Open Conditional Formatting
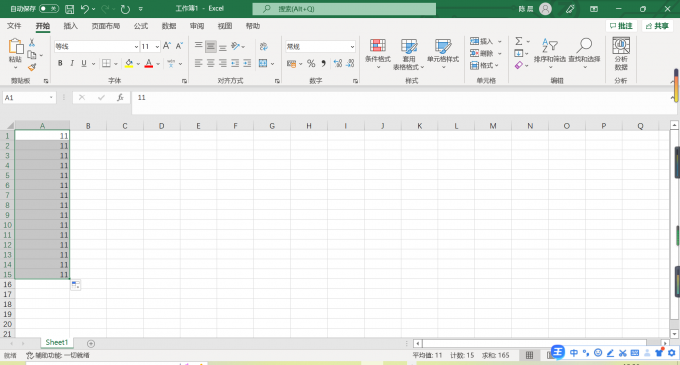This screenshot has width=680, height=365. (378, 53)
